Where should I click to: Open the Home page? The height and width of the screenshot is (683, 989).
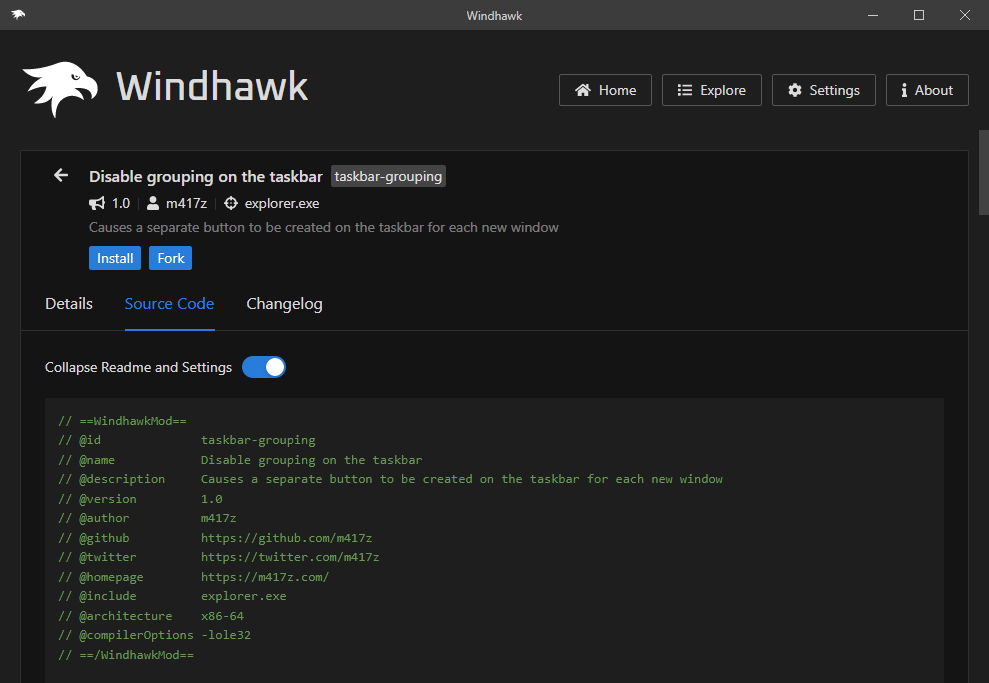(605, 90)
